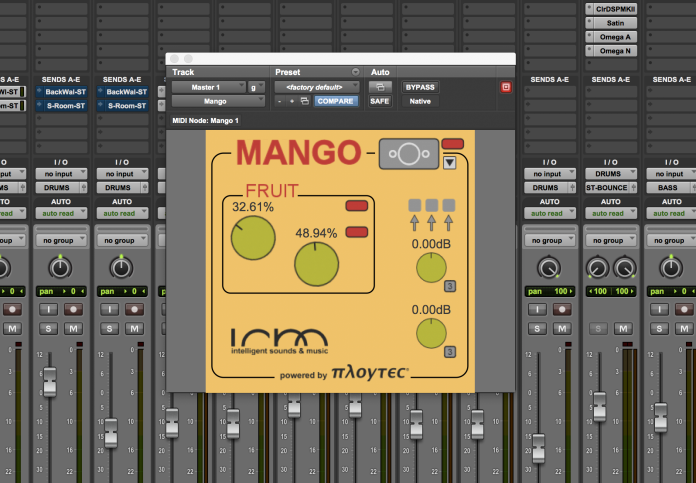The height and width of the screenshot is (483, 696).
Task: Toggle the red switch at Mango's top right
Action: click(x=453, y=144)
